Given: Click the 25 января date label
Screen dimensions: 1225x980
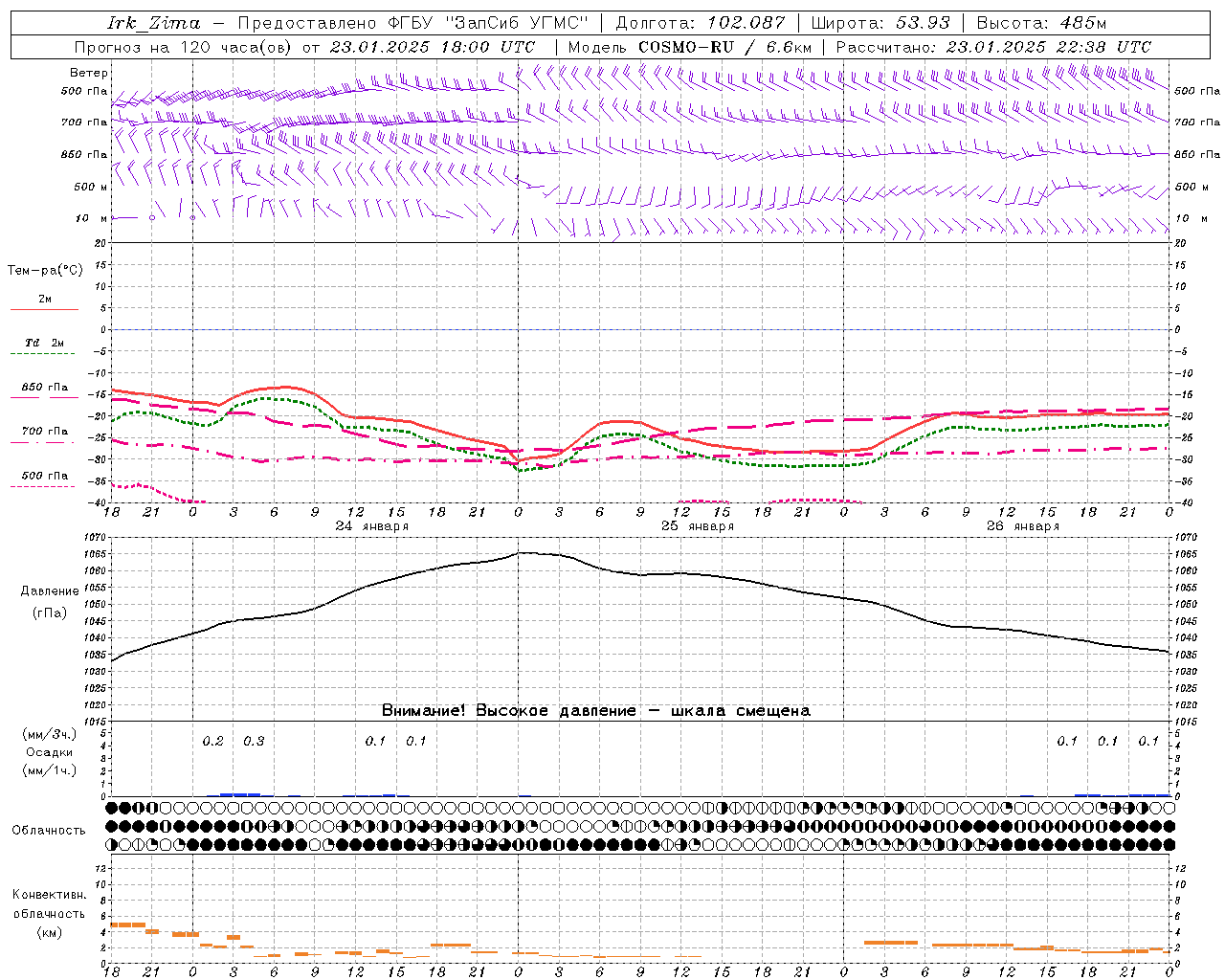Looking at the screenshot, I should [698, 526].
